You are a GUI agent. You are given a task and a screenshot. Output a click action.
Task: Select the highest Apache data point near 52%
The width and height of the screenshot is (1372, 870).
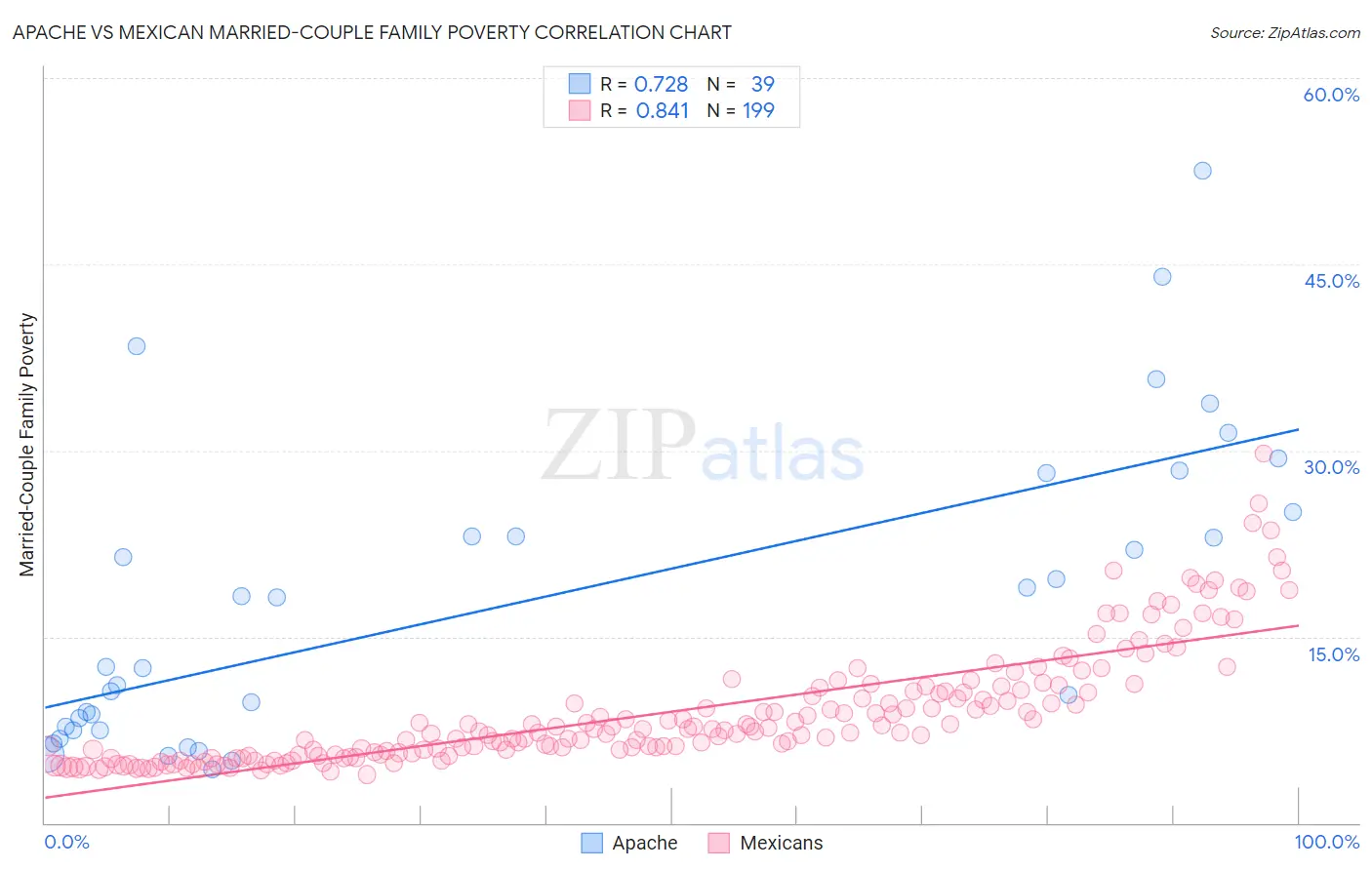pyautogui.click(x=1202, y=171)
